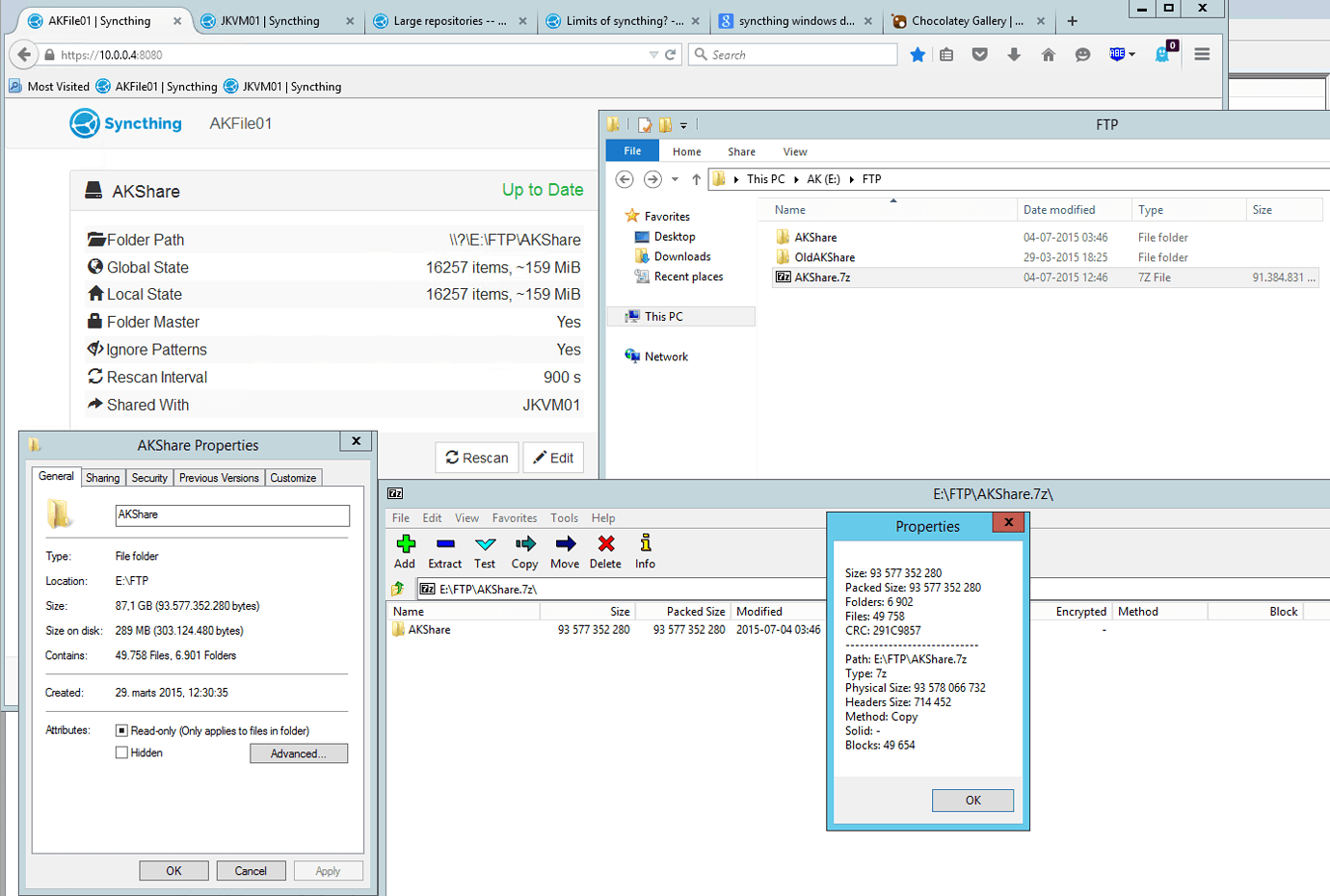Open Firefox downloads arrow icon
The height and width of the screenshot is (896, 1330).
tap(1014, 55)
